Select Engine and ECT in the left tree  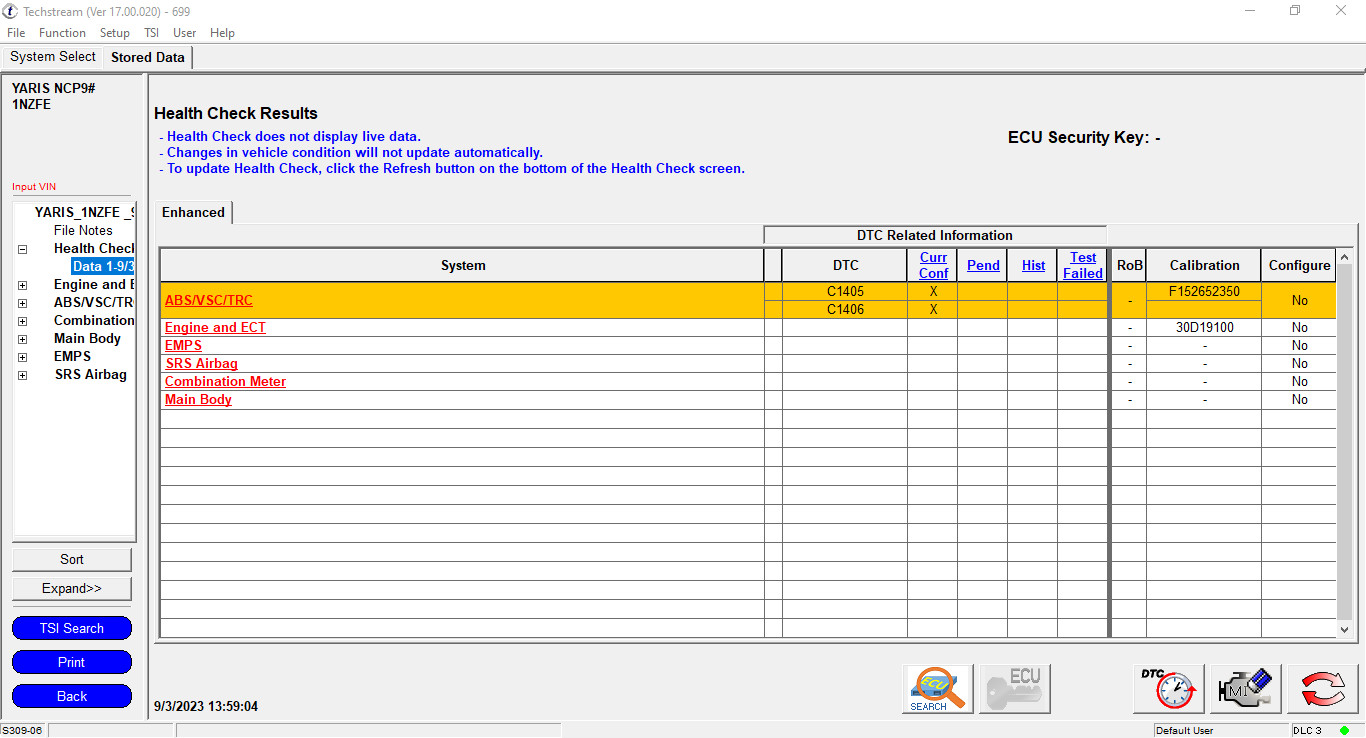pyautogui.click(x=94, y=284)
